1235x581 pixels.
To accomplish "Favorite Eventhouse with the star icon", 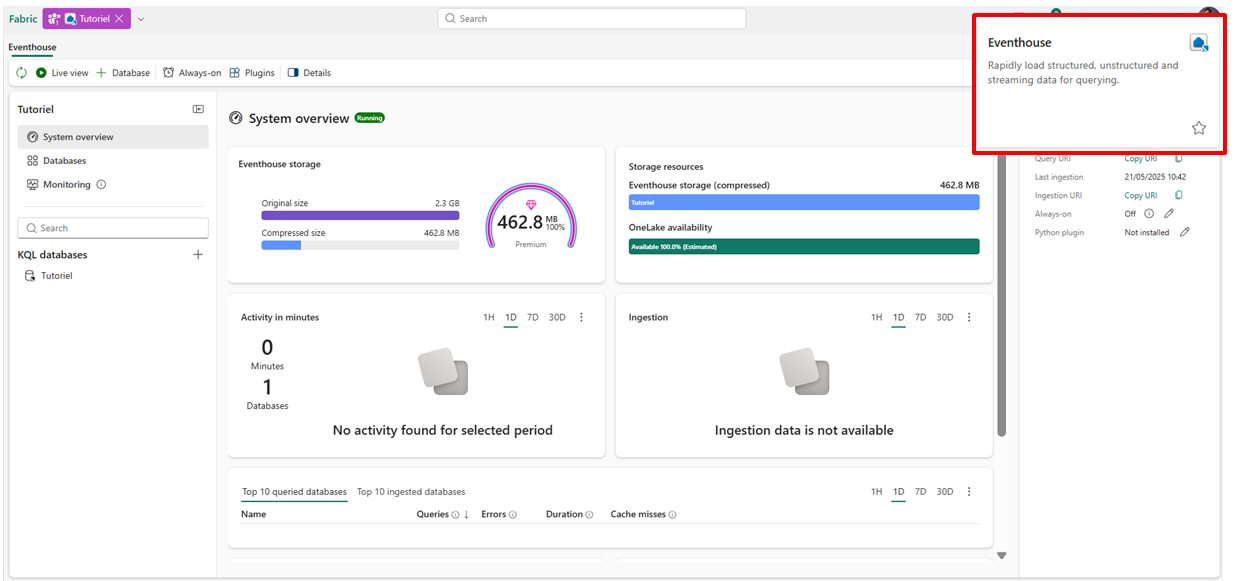I will (x=1199, y=128).
